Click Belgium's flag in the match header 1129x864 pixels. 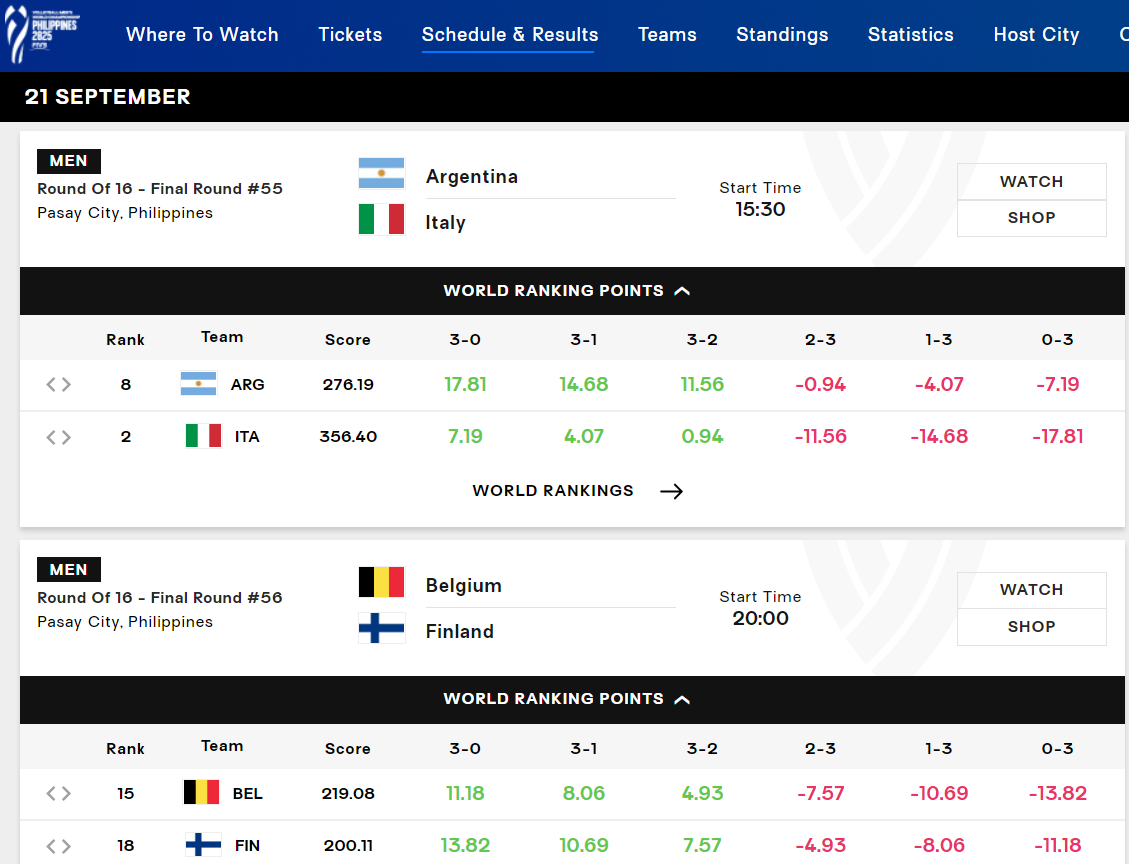click(381, 582)
